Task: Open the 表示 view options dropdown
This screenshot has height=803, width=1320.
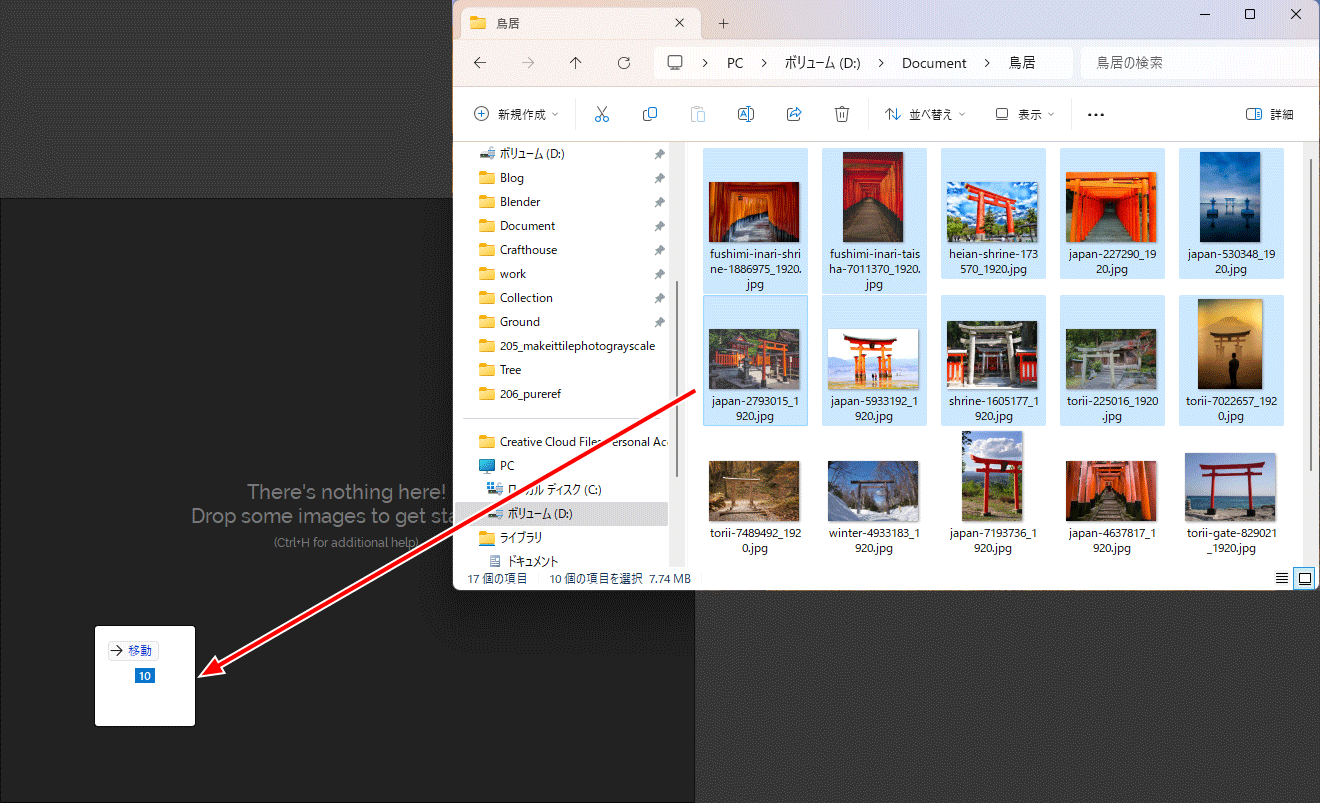Action: [x=1023, y=114]
